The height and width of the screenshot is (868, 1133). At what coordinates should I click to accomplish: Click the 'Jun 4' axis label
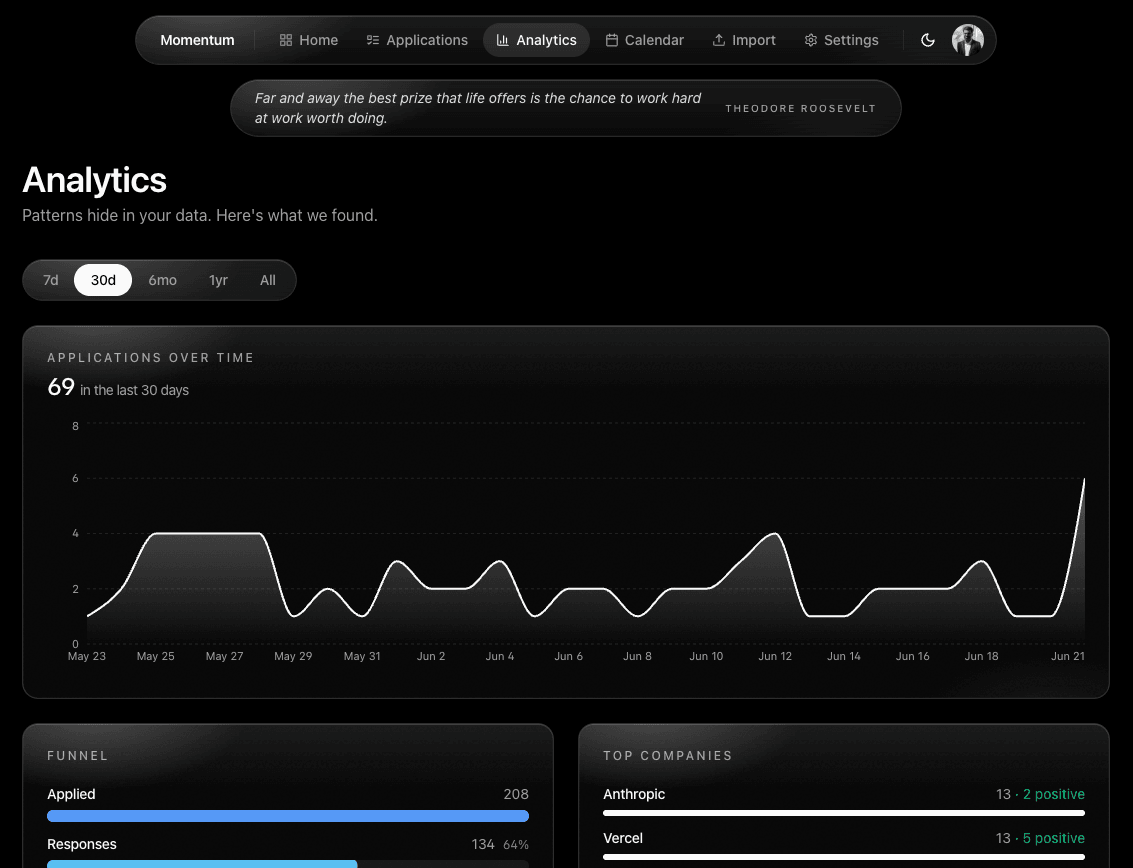[x=500, y=656]
